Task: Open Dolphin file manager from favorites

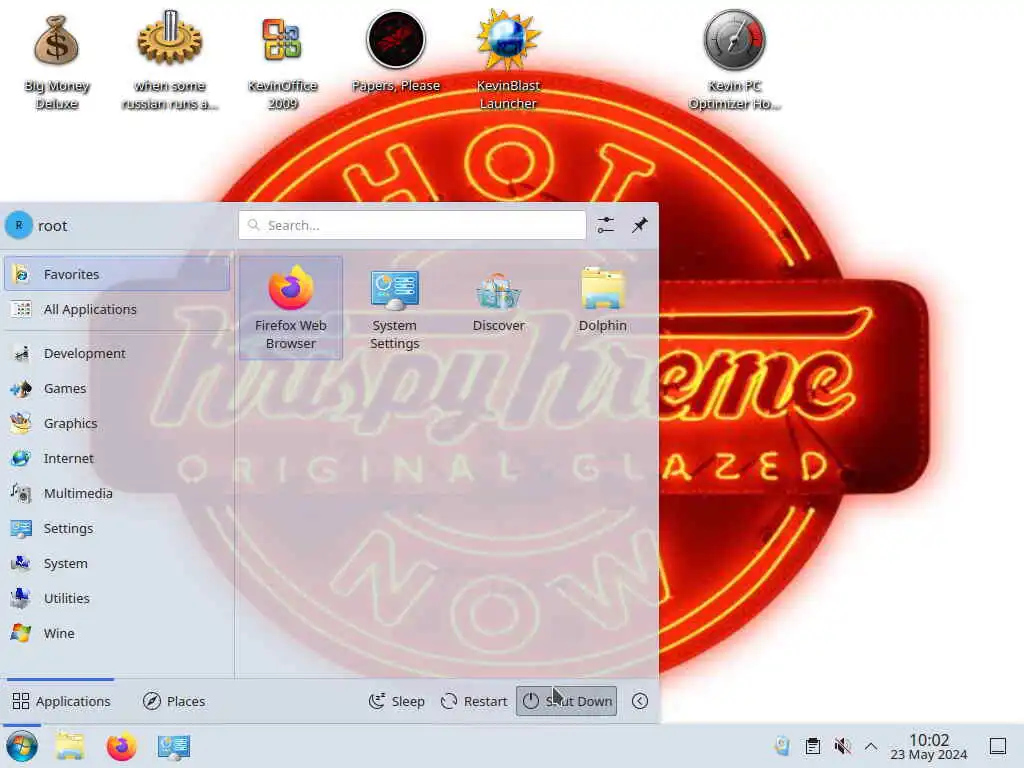Action: pyautogui.click(x=602, y=300)
